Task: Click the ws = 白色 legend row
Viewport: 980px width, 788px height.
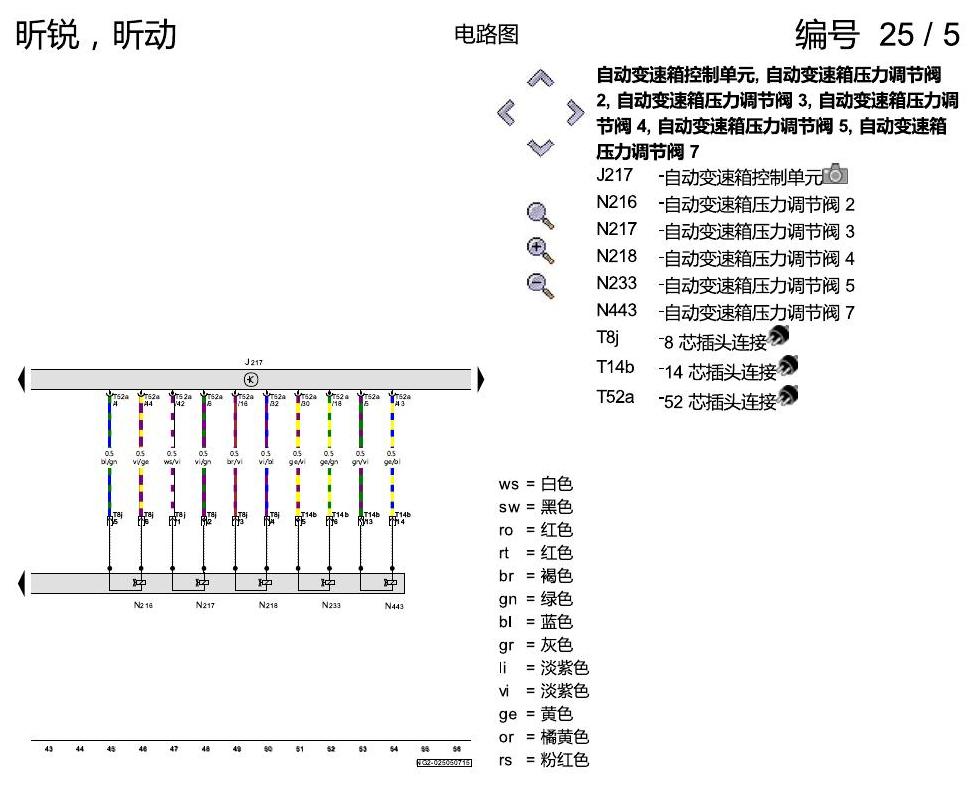Action: coord(536,484)
